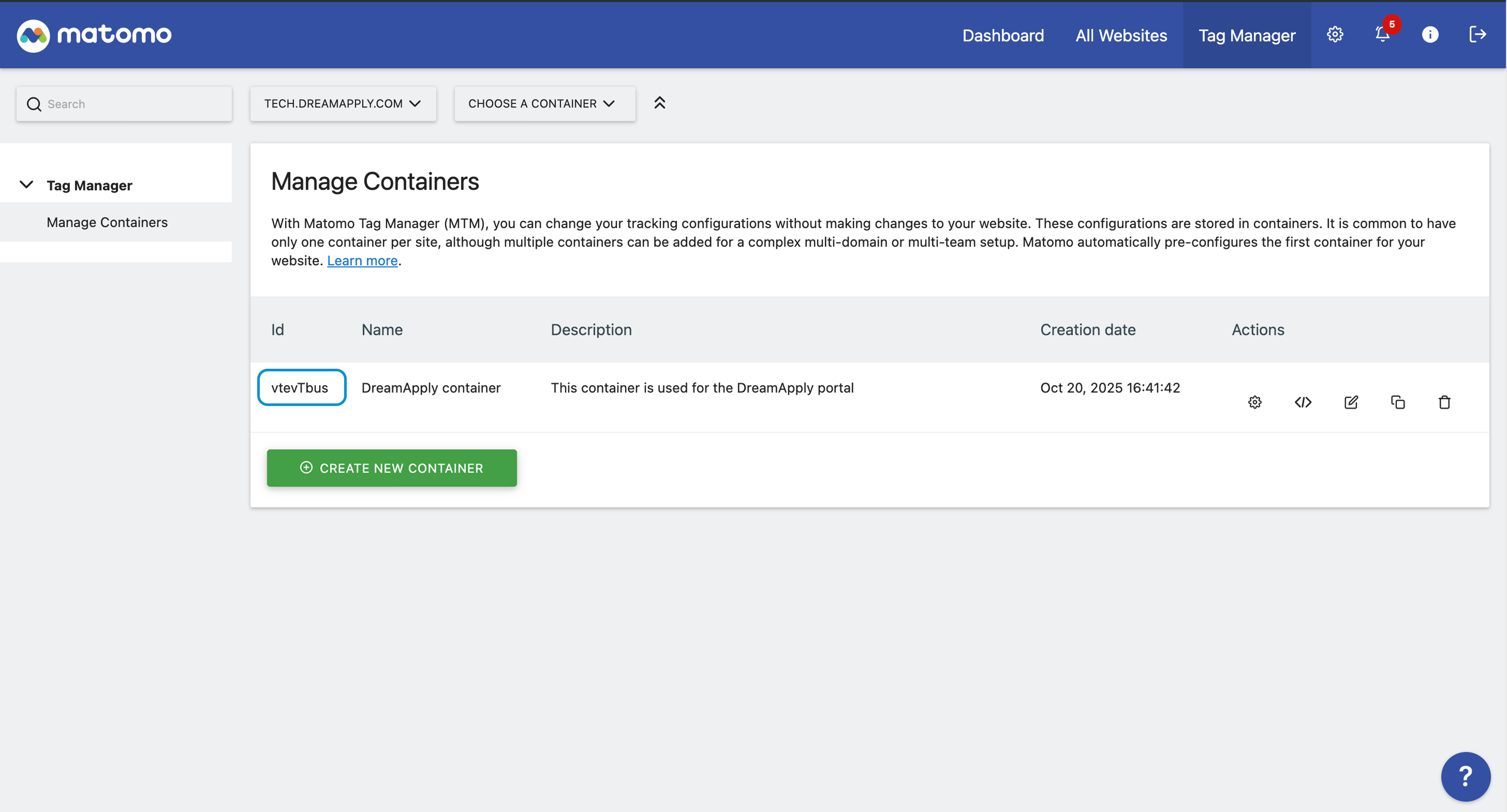This screenshot has height=812, width=1507.
Task: Edit the DreamApply container
Action: coord(1351,402)
